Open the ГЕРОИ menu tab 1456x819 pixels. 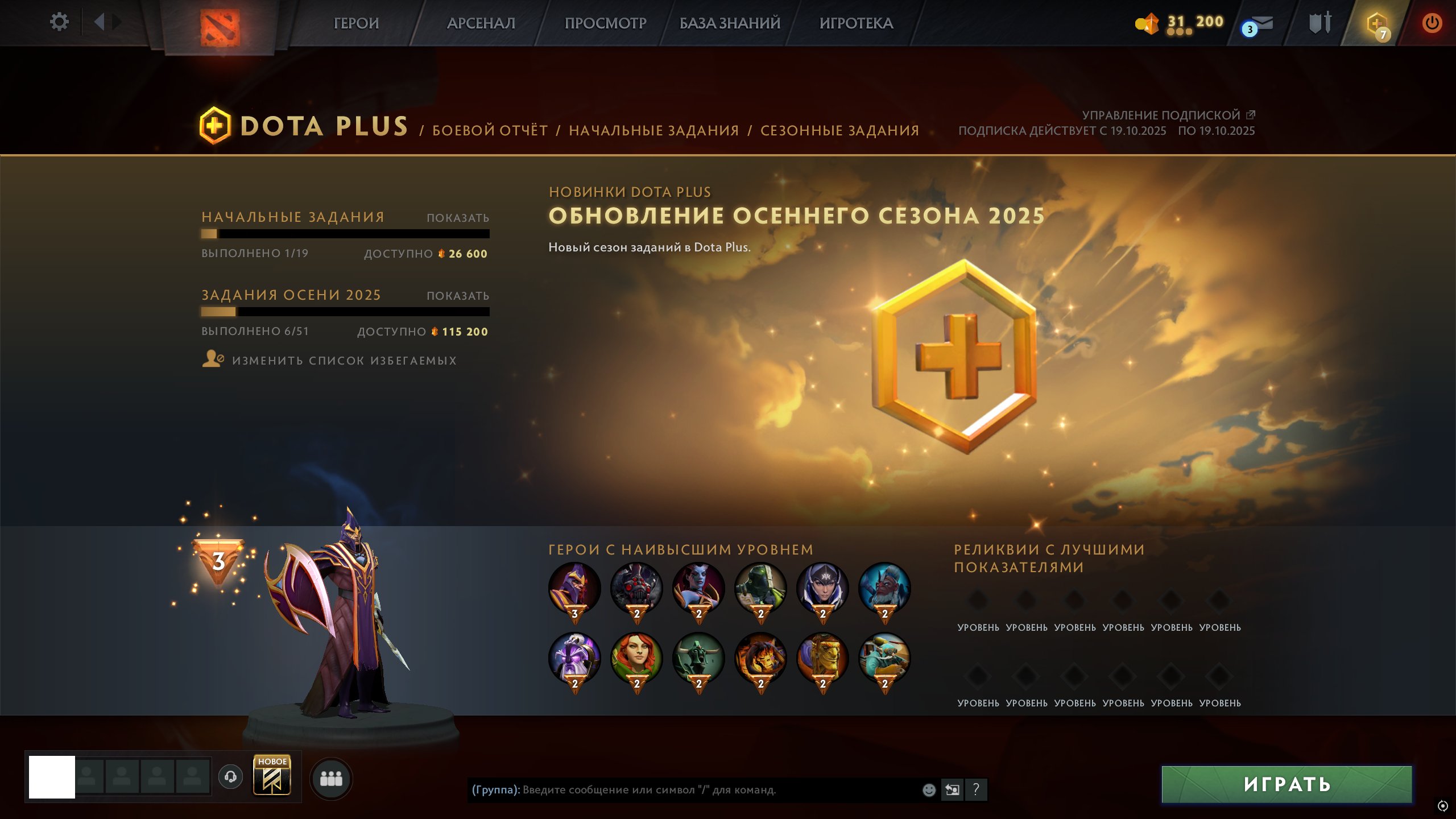tap(356, 23)
